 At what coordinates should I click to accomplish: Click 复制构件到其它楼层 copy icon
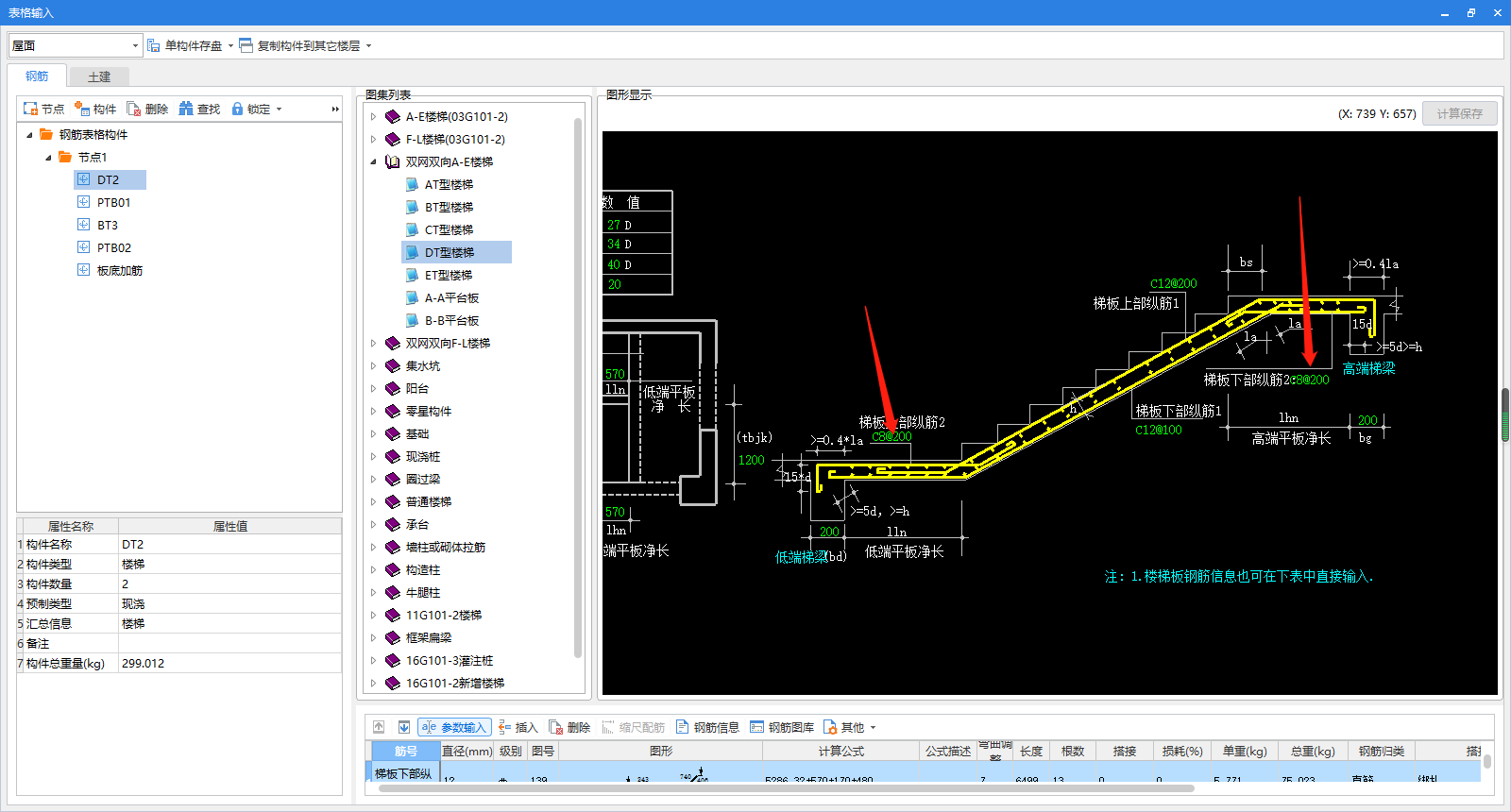[x=246, y=45]
